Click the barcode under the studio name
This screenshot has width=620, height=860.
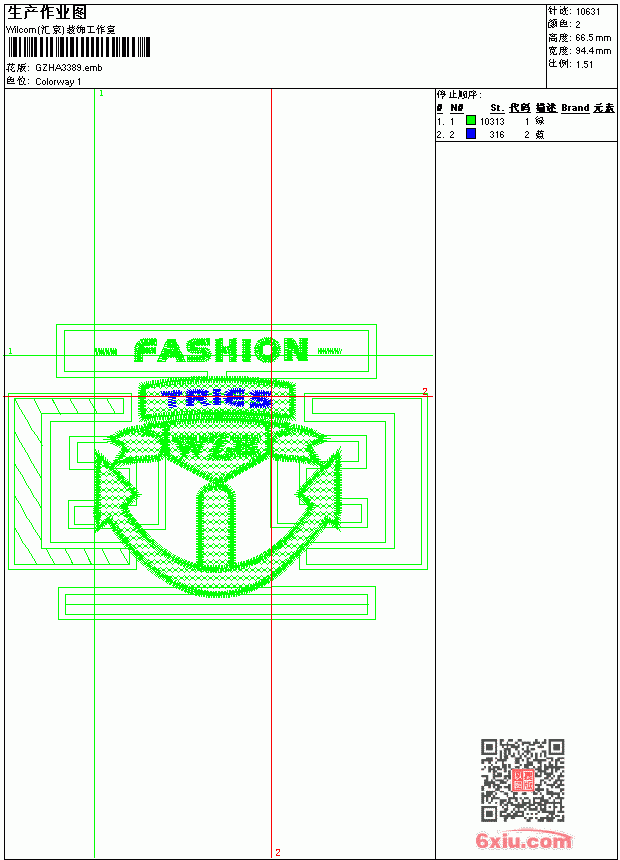tap(79, 47)
